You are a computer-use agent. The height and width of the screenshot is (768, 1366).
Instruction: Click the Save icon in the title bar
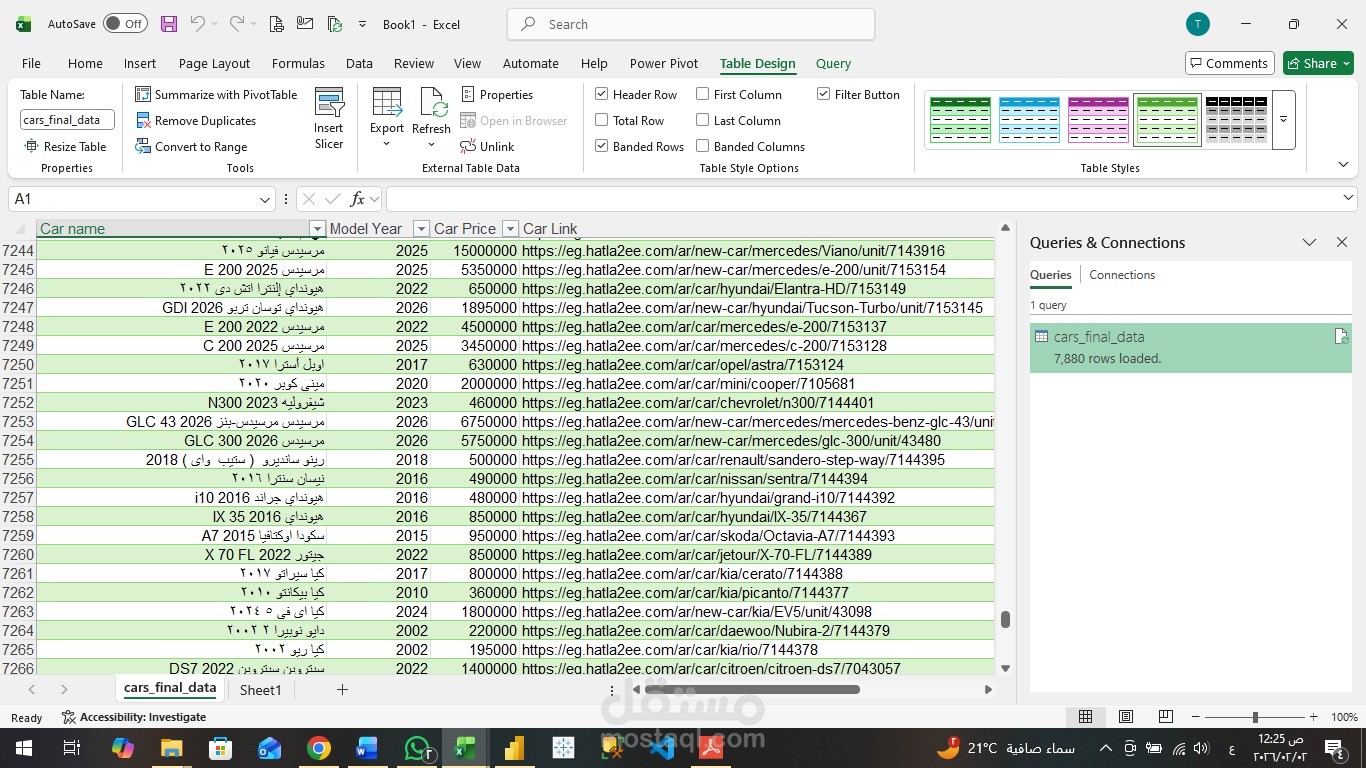[x=168, y=24]
